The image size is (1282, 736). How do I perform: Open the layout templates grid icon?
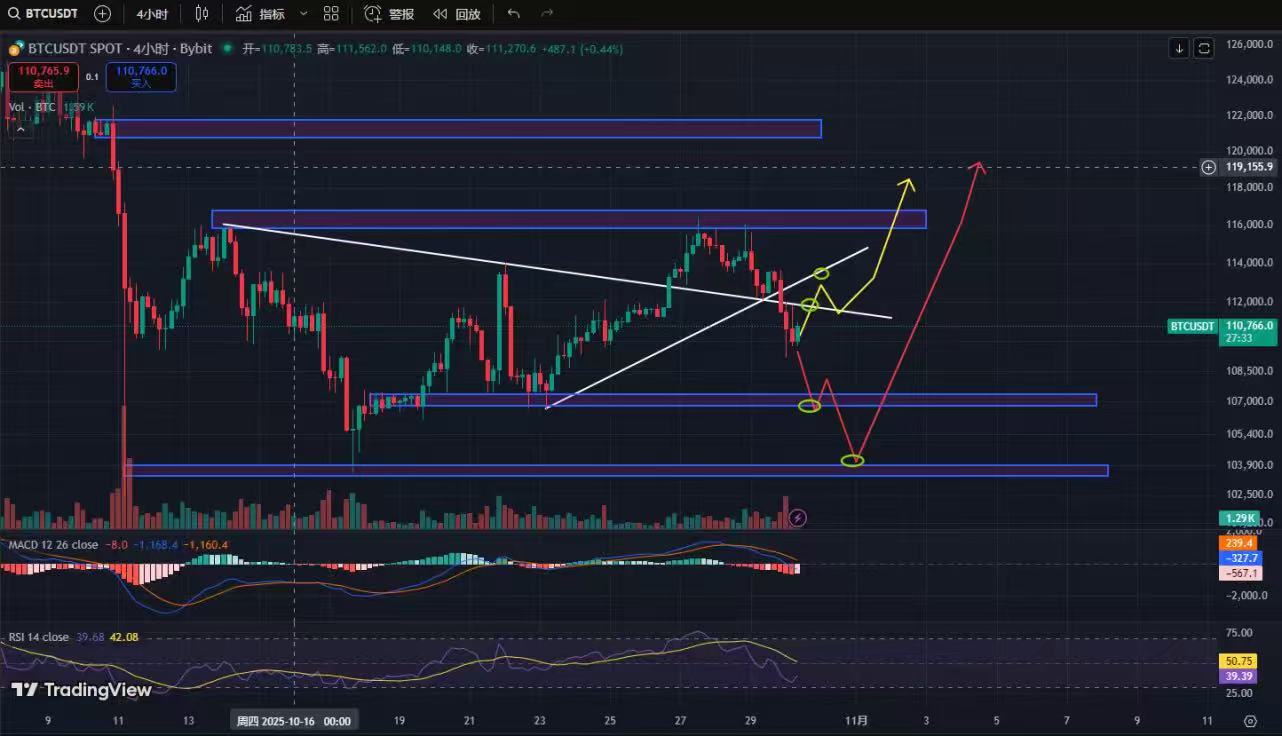click(x=331, y=14)
